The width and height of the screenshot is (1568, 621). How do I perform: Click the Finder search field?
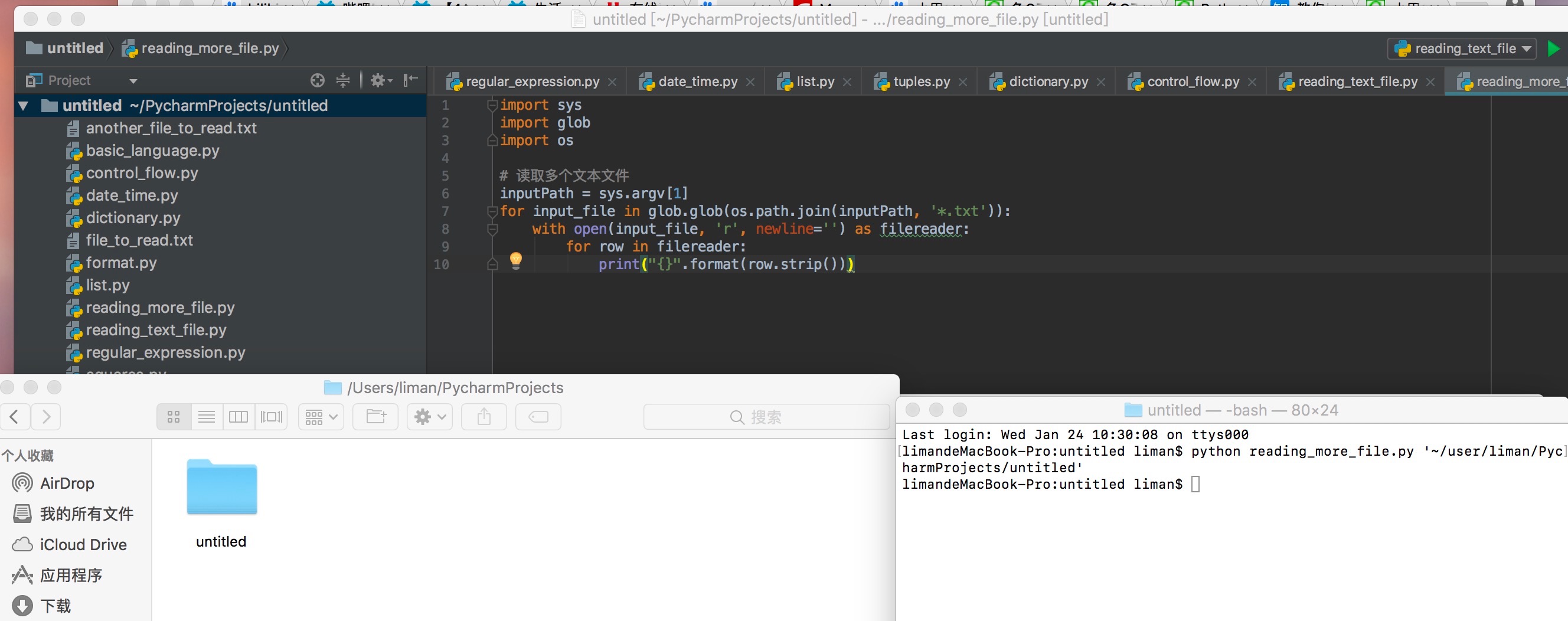[766, 417]
